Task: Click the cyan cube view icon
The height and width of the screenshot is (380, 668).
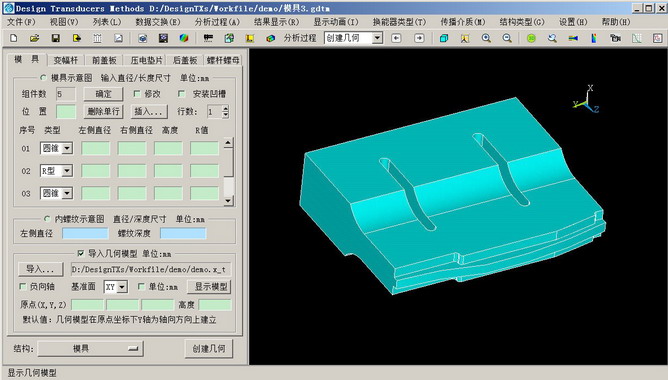Action: point(444,38)
